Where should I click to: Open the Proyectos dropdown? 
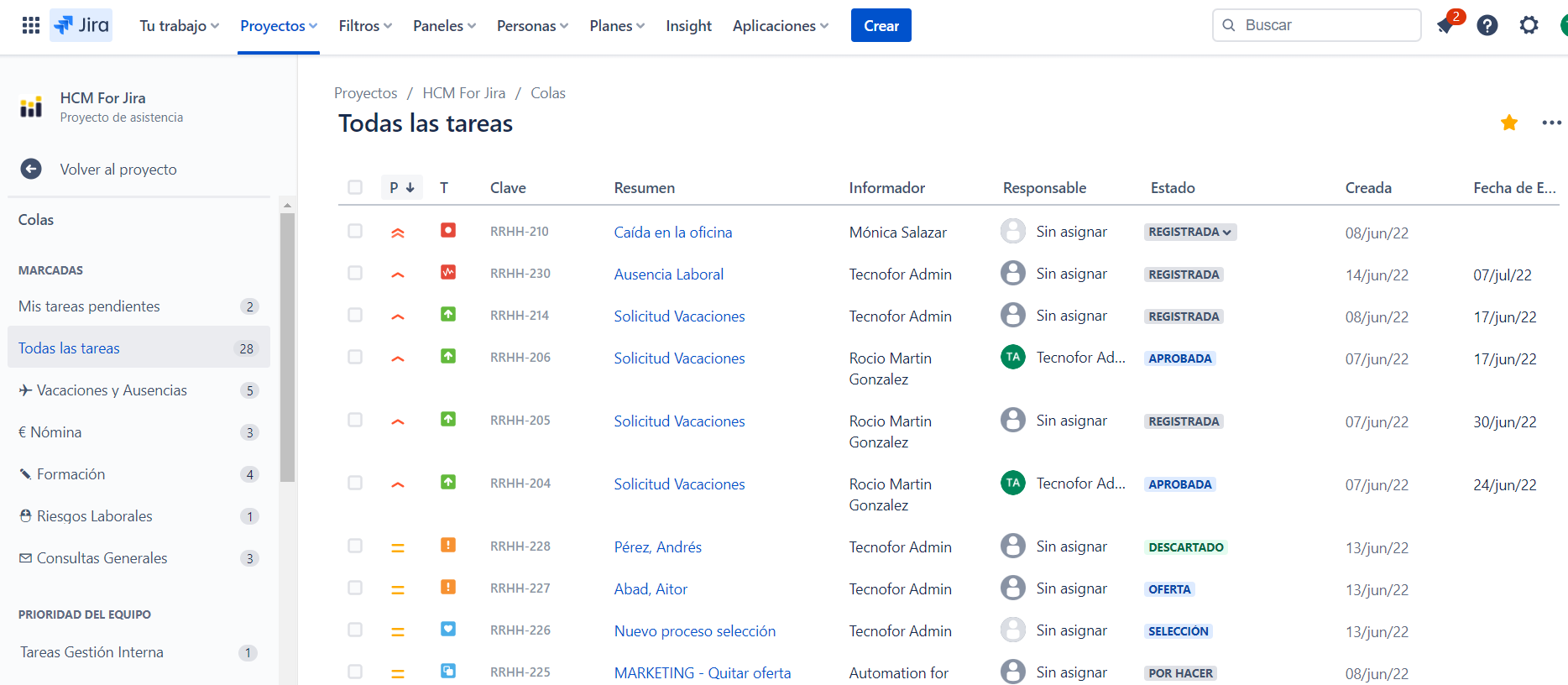(279, 26)
